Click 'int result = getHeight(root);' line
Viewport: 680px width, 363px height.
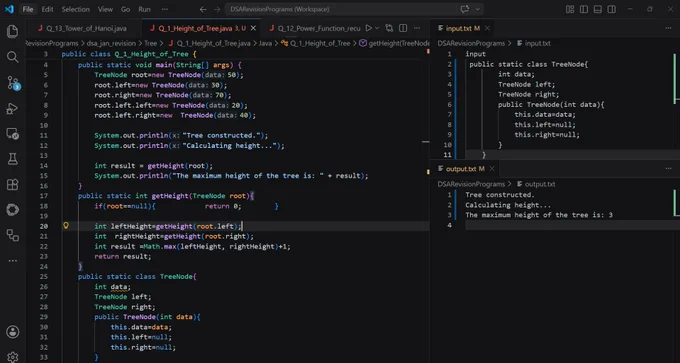(x=154, y=166)
